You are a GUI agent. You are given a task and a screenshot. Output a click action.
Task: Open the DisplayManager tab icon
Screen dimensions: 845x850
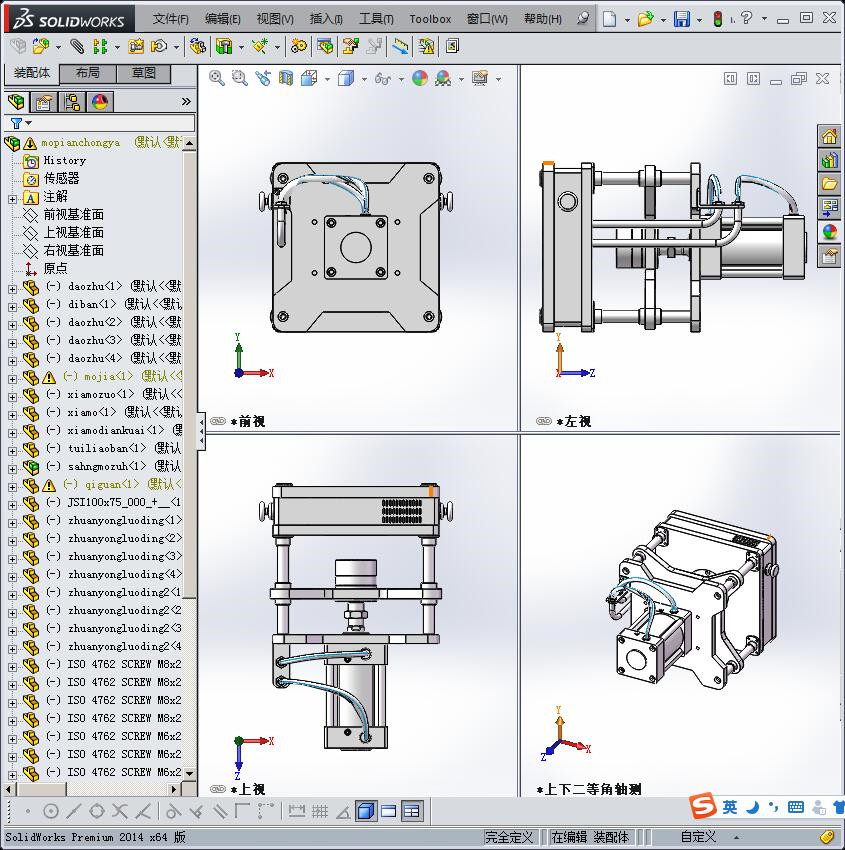tap(100, 102)
